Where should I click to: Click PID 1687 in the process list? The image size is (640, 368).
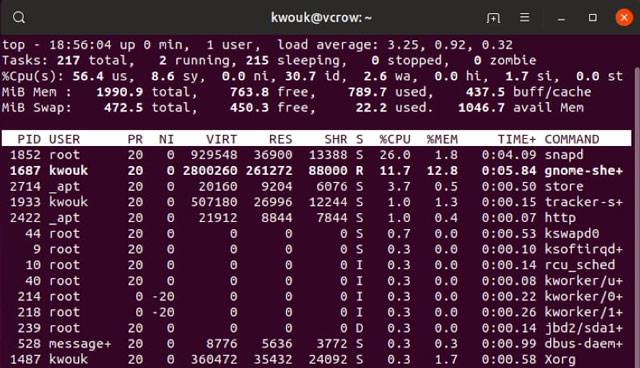click(x=25, y=171)
